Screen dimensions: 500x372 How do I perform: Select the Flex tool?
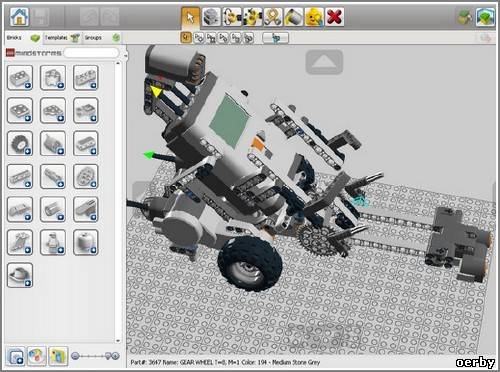pos(273,17)
